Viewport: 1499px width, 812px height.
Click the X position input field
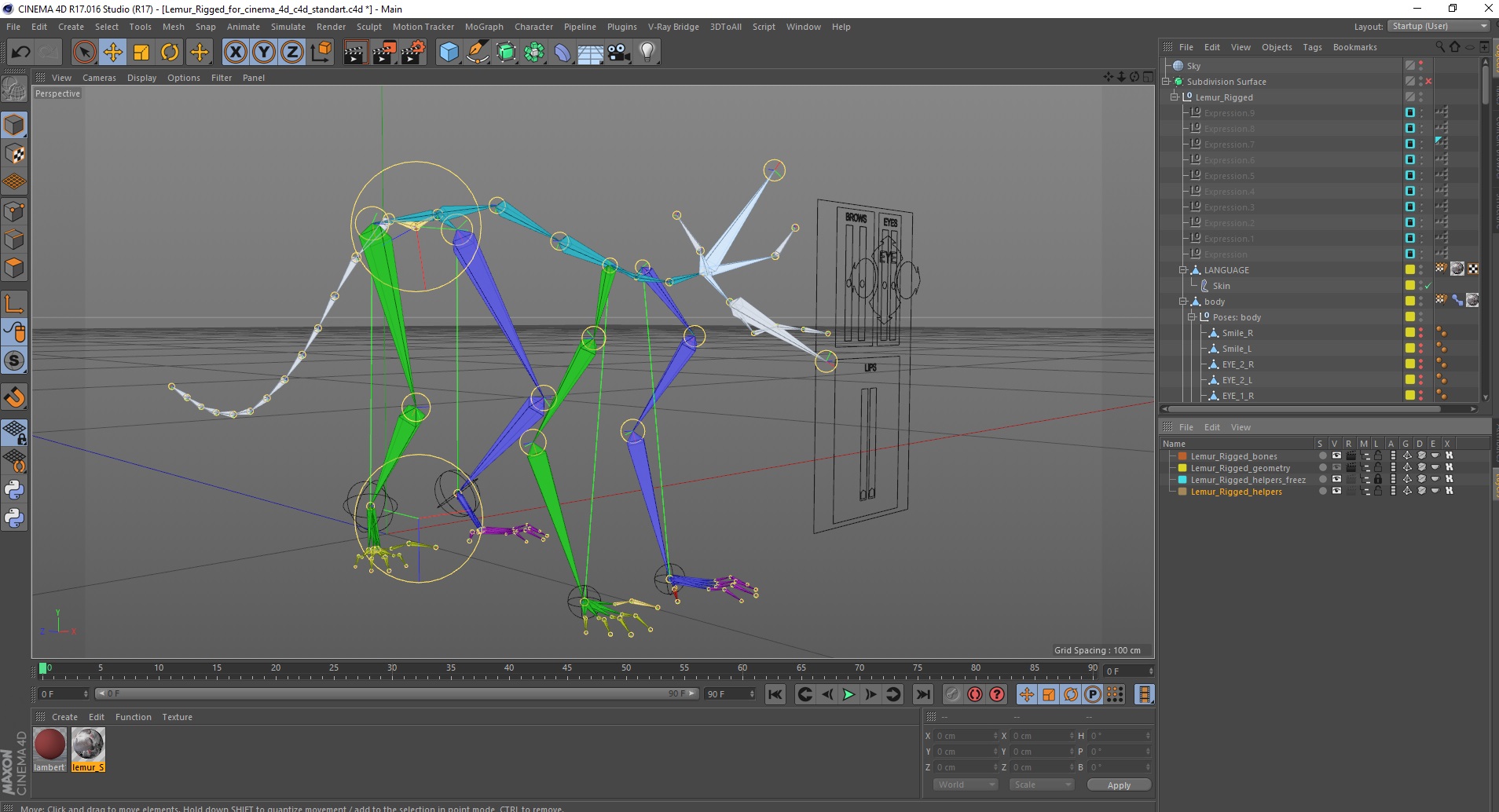point(965,736)
